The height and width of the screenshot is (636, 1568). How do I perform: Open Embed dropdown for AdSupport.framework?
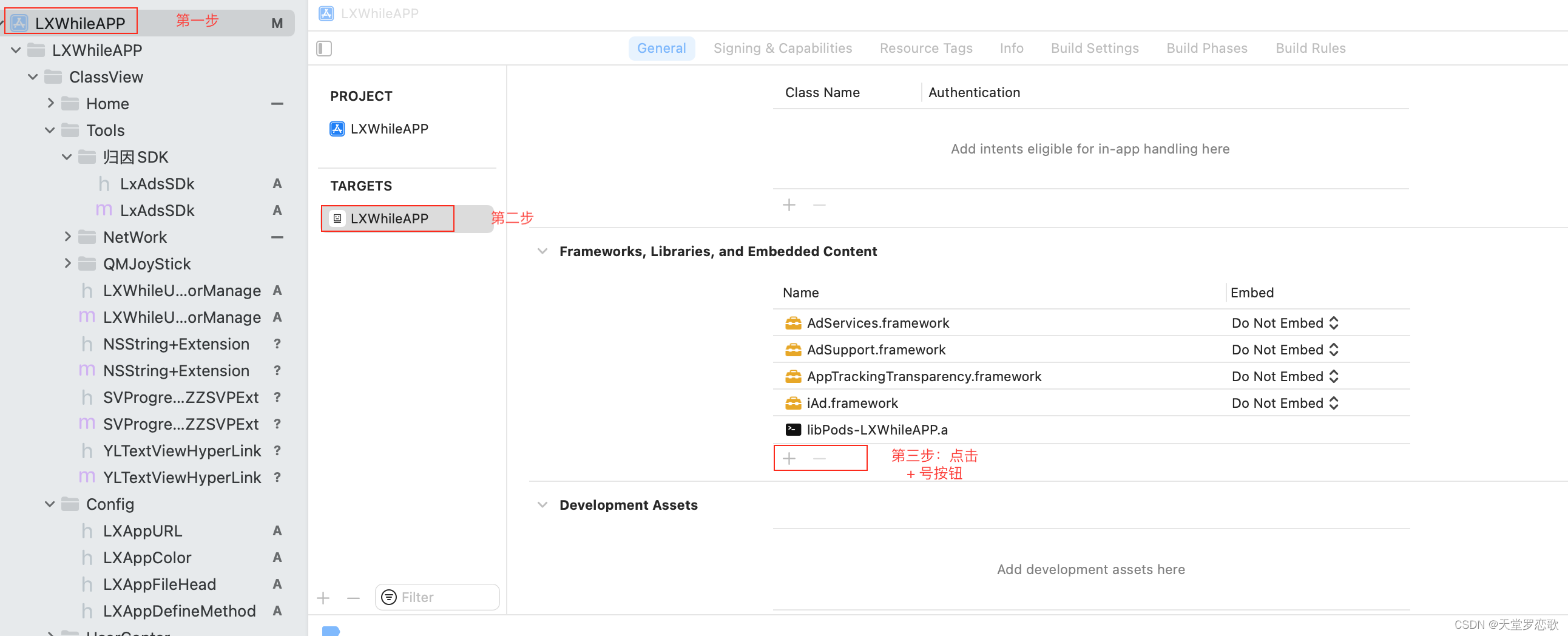tap(1285, 350)
